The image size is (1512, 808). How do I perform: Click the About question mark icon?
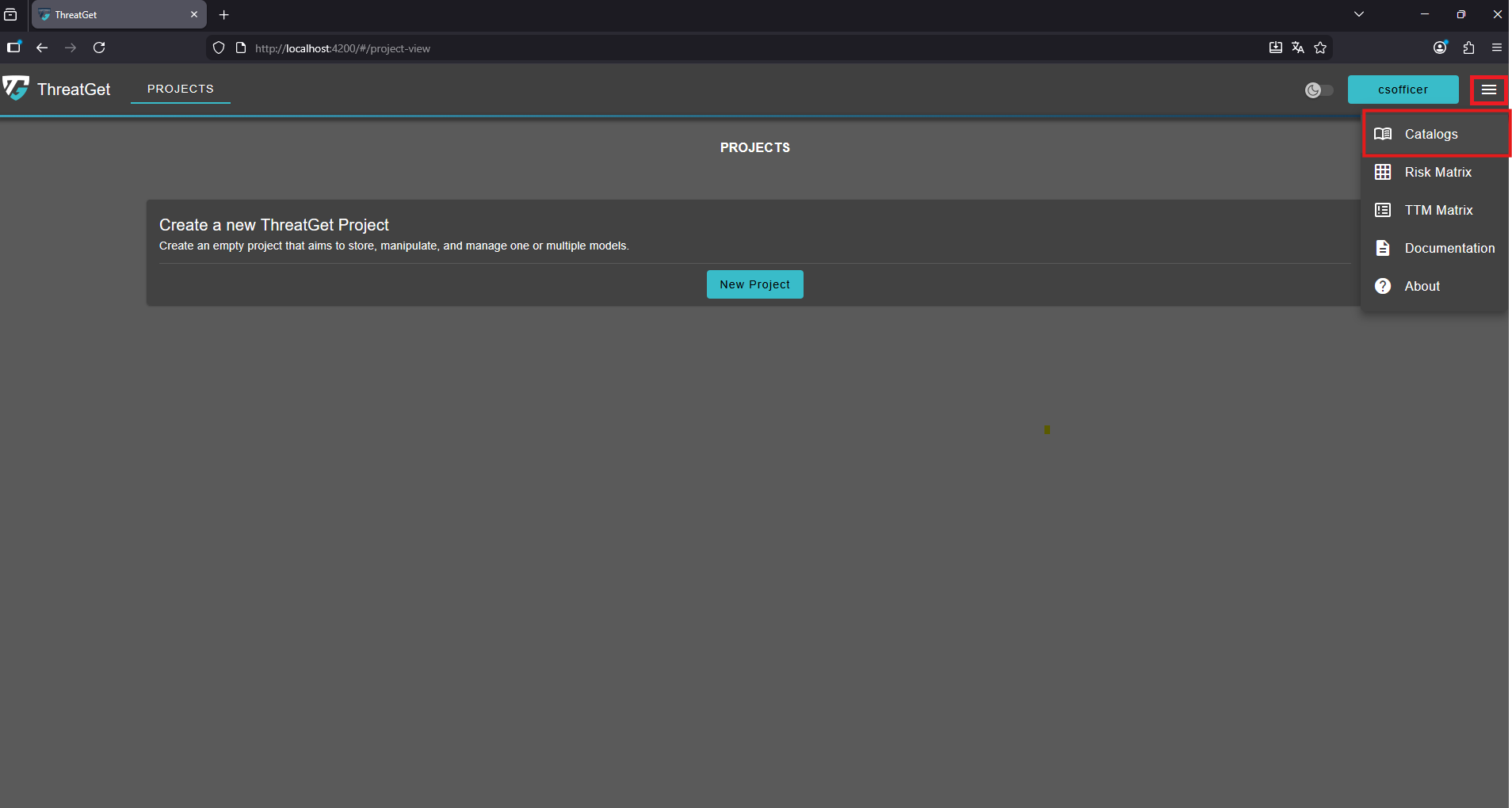[1383, 286]
